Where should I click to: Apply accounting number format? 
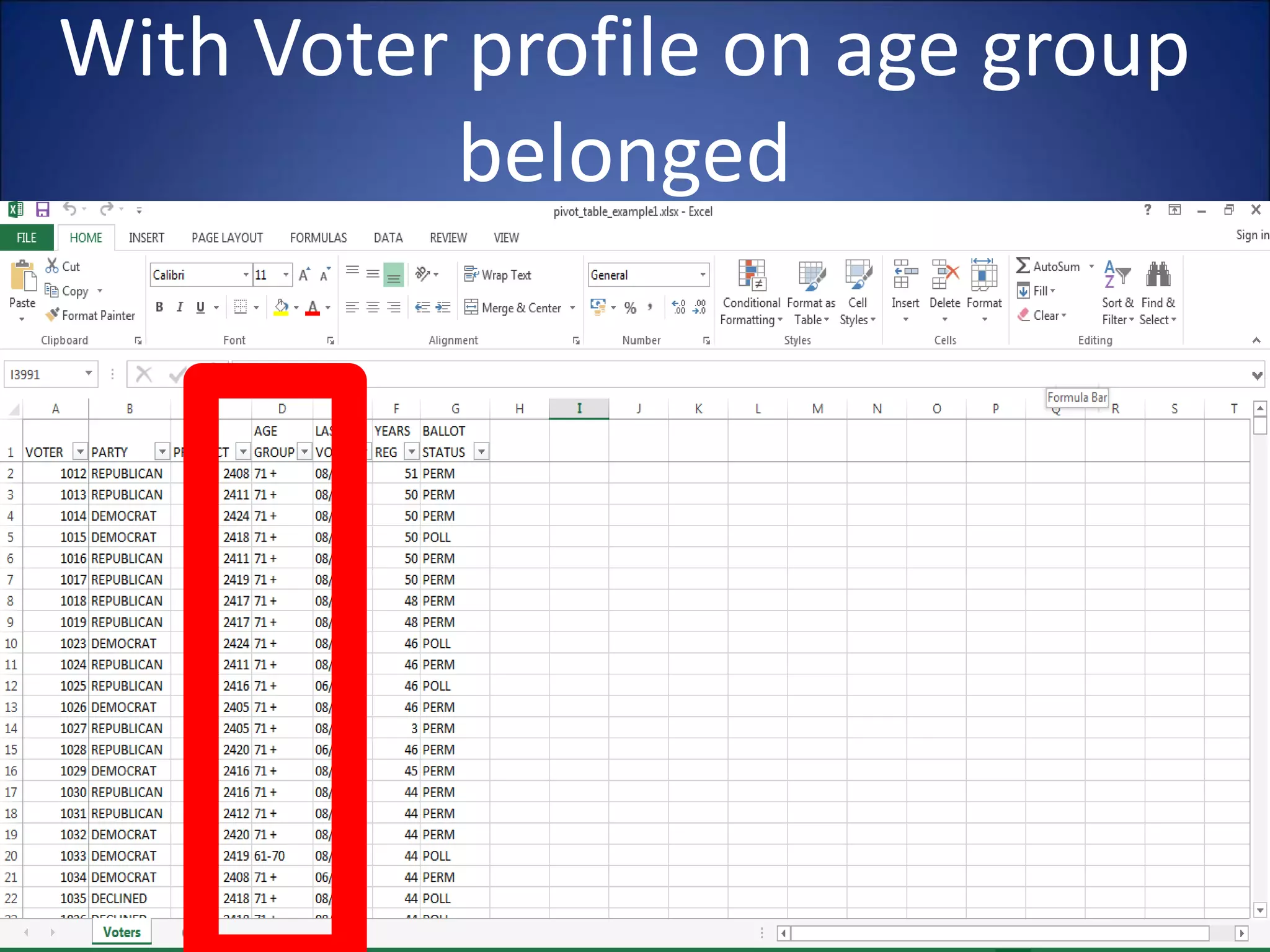[598, 307]
